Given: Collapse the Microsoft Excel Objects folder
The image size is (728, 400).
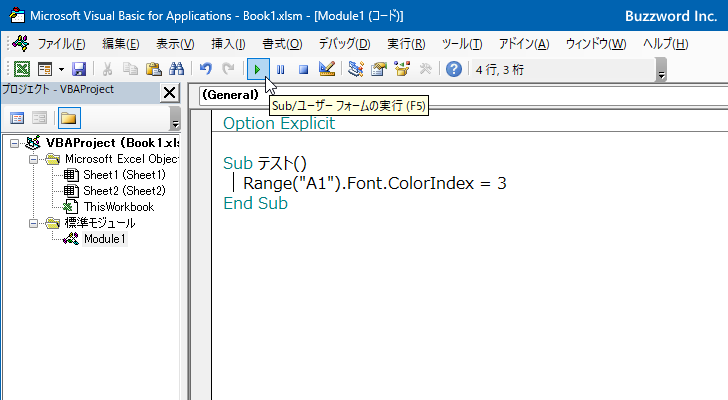Looking at the screenshot, I should coord(33,160).
